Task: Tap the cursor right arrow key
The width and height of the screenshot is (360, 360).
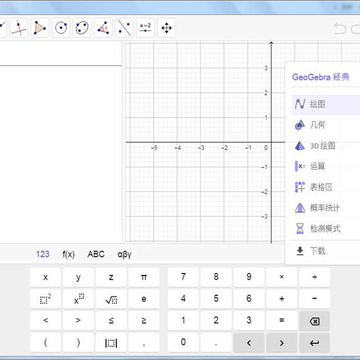Action: pos(282,342)
